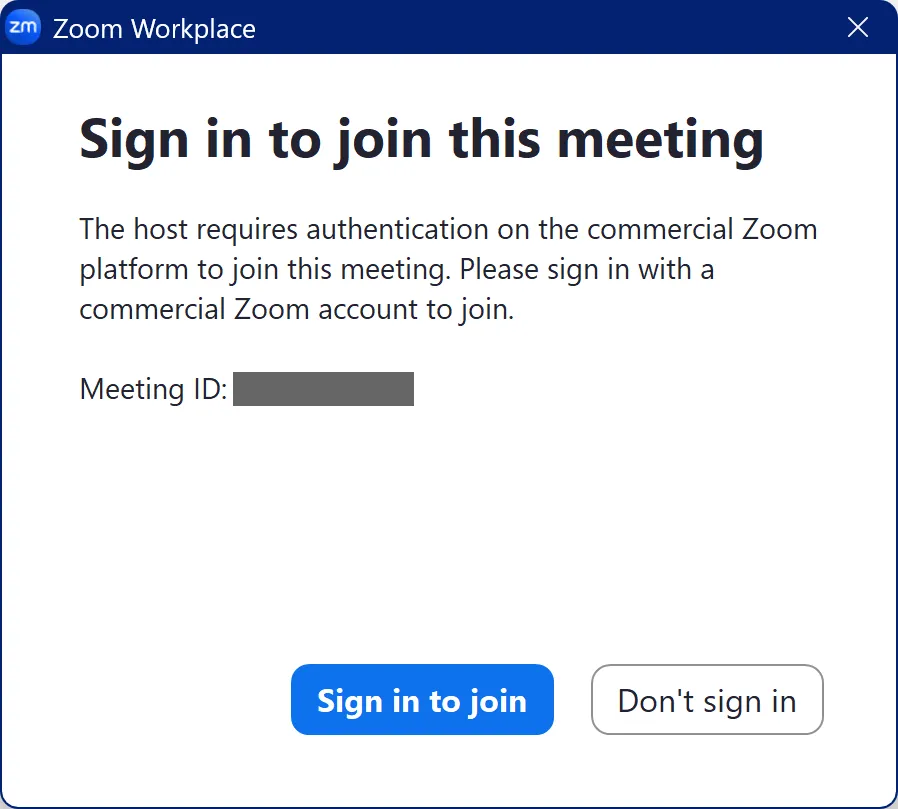This screenshot has height=809, width=898.
Task: Click the line starting "The host requires authentication"
Action: point(448,229)
